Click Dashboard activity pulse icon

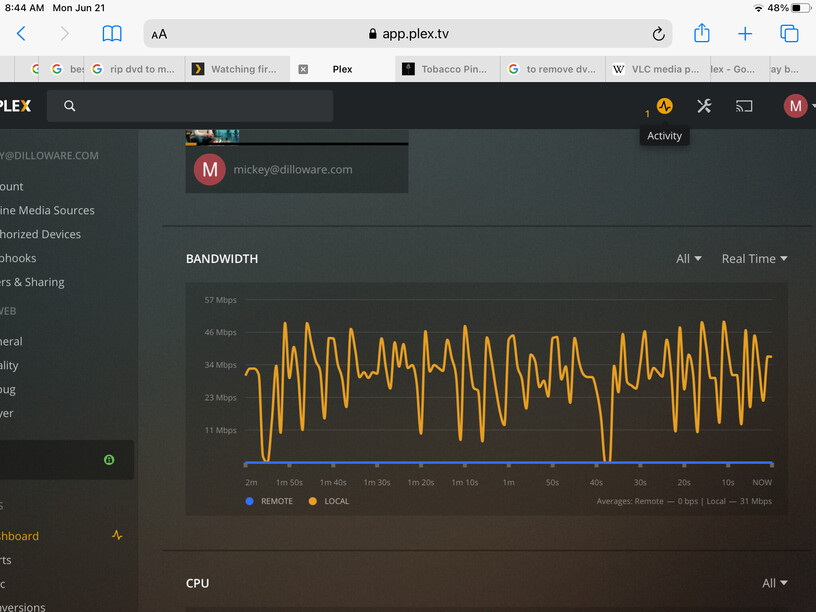(x=117, y=535)
